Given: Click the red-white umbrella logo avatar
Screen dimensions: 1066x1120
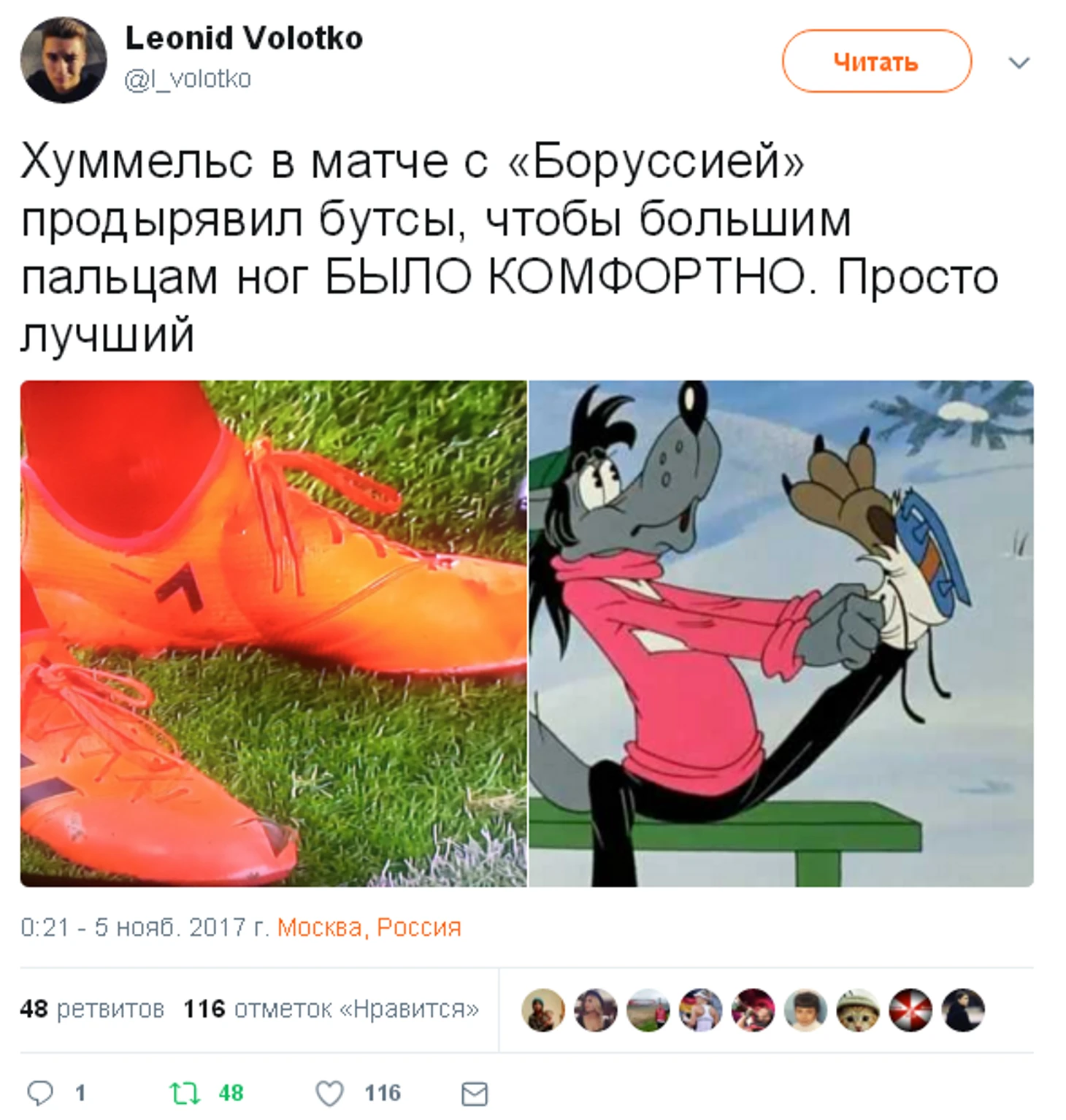Looking at the screenshot, I should (910, 1010).
